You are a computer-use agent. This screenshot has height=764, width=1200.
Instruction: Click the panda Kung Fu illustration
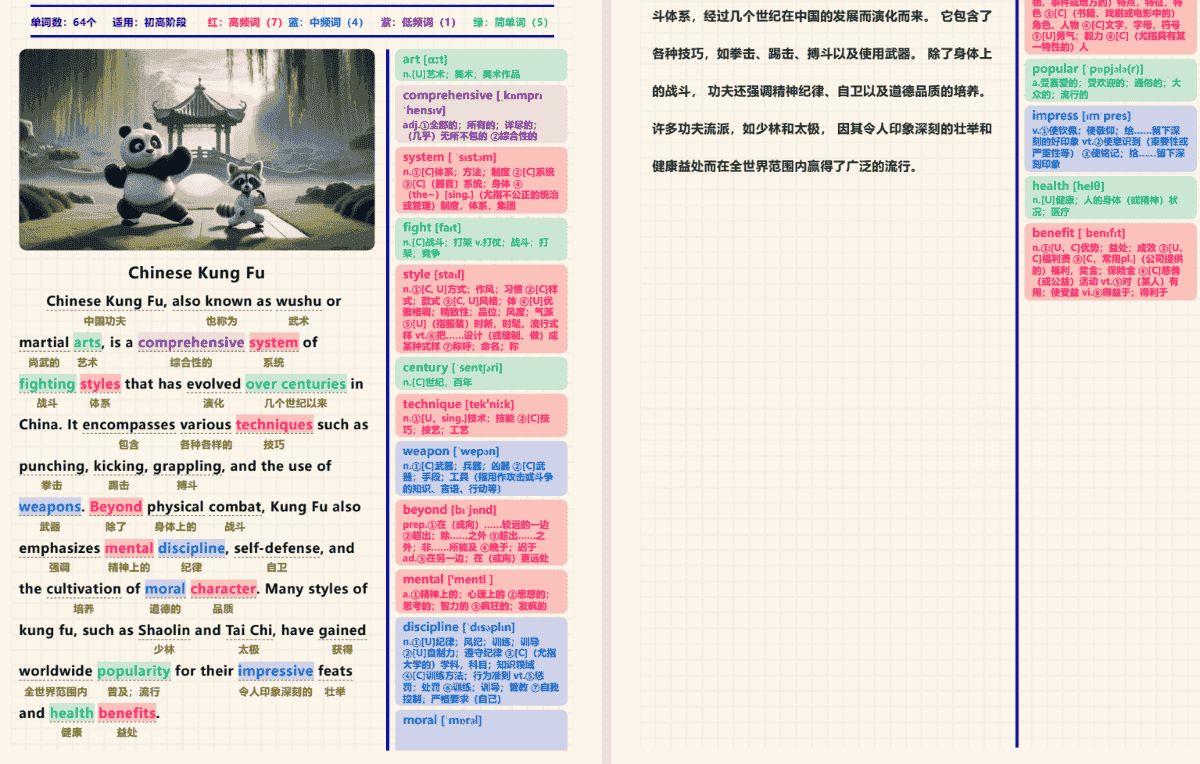tap(197, 150)
